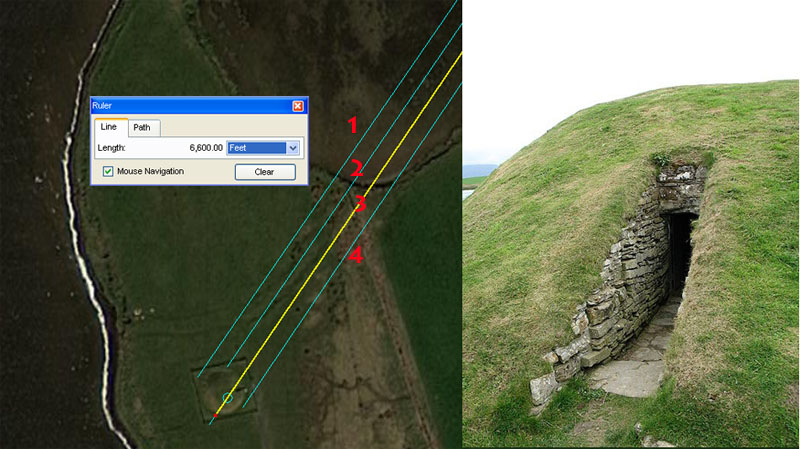Close the Ruler dialog
The height and width of the screenshot is (449, 800).
[x=298, y=106]
